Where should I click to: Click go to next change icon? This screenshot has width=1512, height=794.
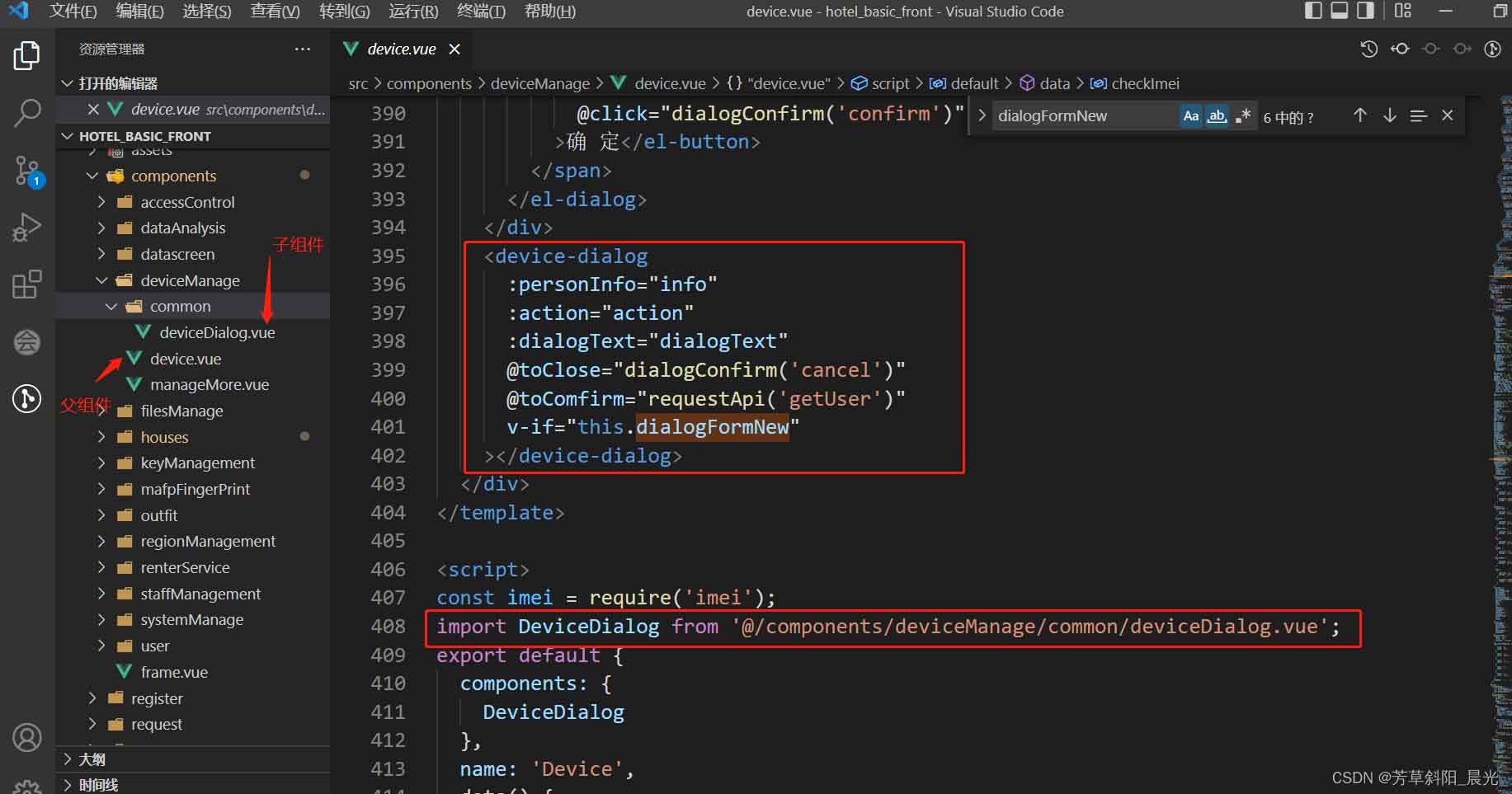coord(1462,49)
